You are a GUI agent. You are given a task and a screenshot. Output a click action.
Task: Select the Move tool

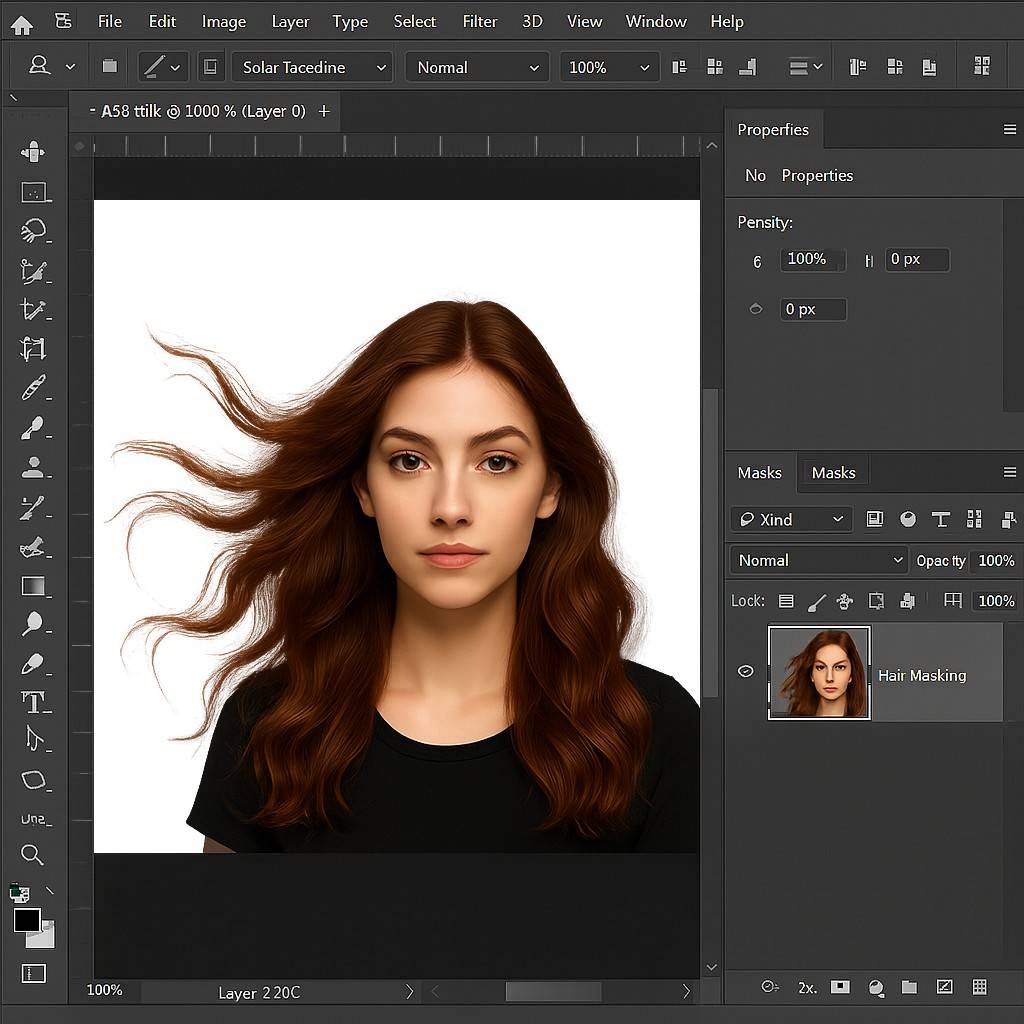pos(33,152)
